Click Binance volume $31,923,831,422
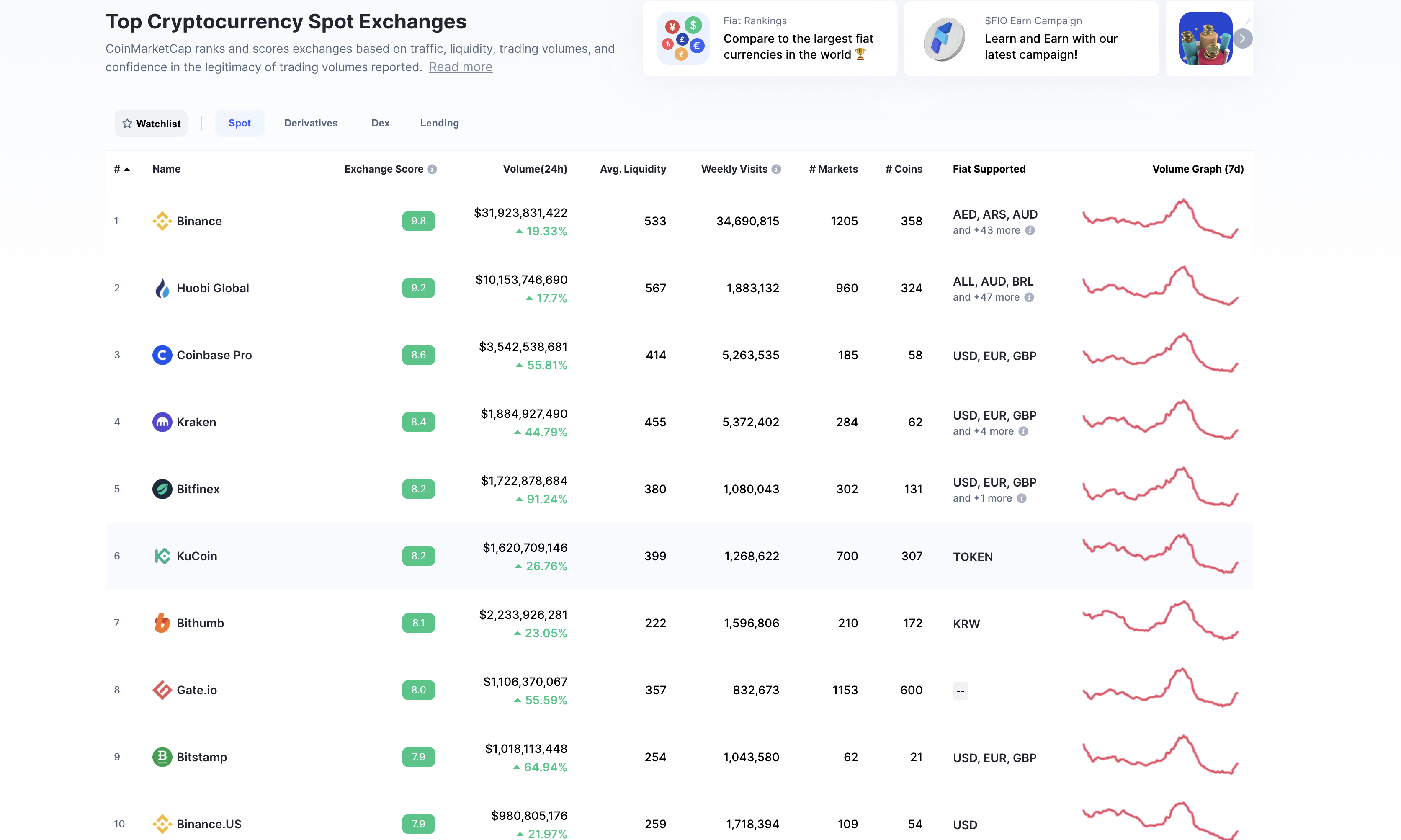 tap(520, 213)
